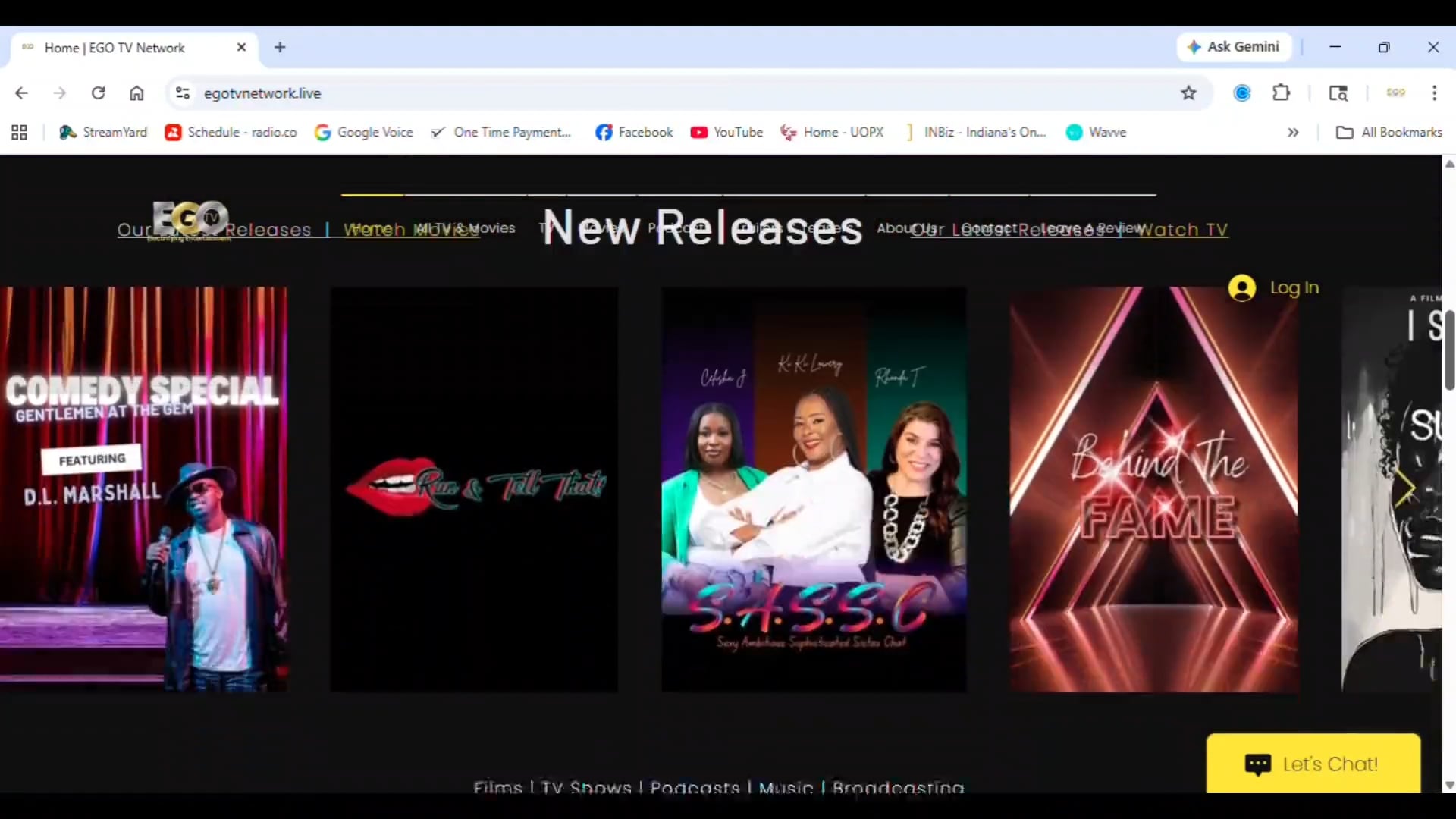Viewport: 1456px width, 819px height.
Task: Restore down the Chrome window
Action: point(1384,47)
